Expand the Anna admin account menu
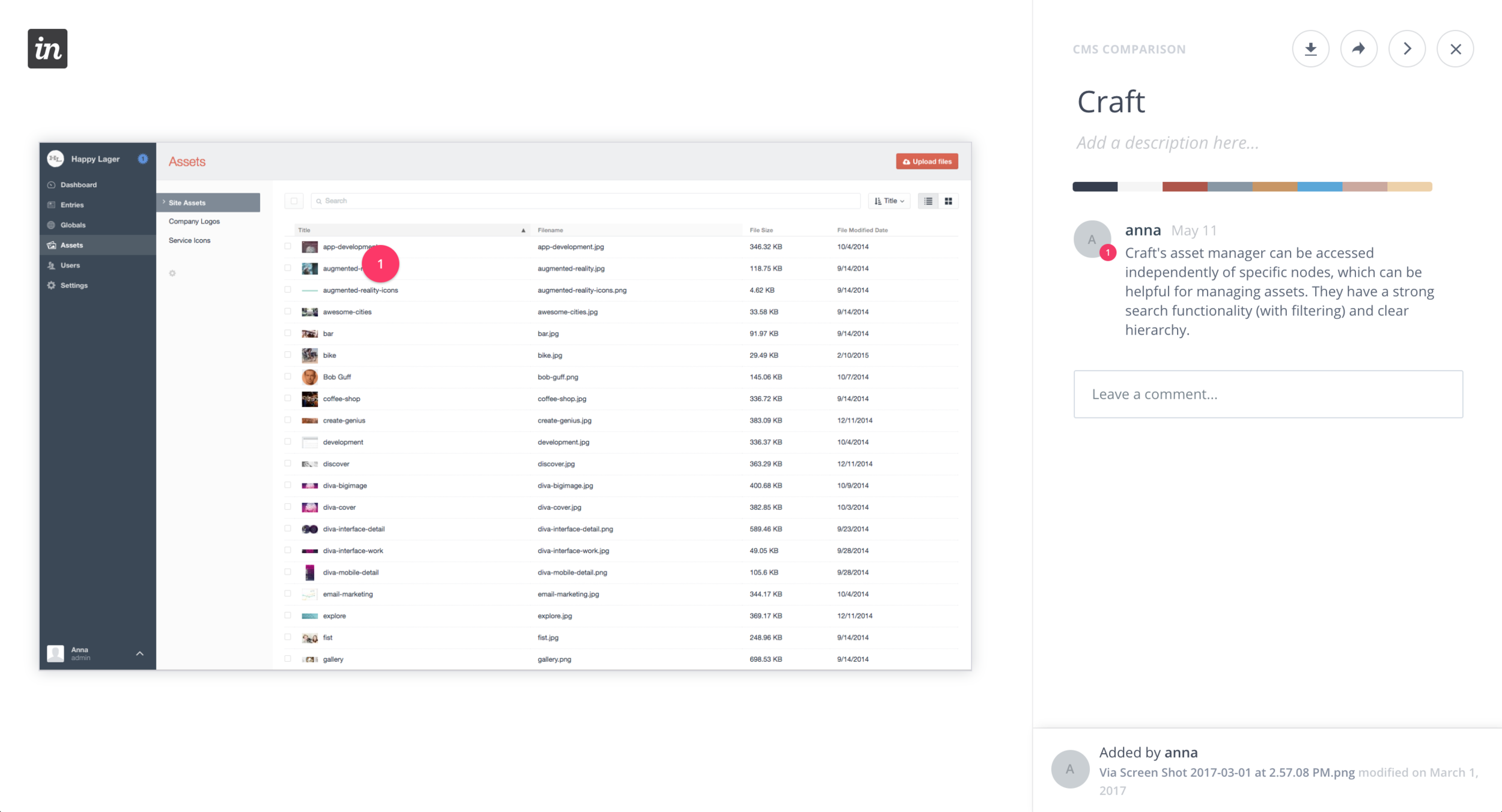 (140, 653)
